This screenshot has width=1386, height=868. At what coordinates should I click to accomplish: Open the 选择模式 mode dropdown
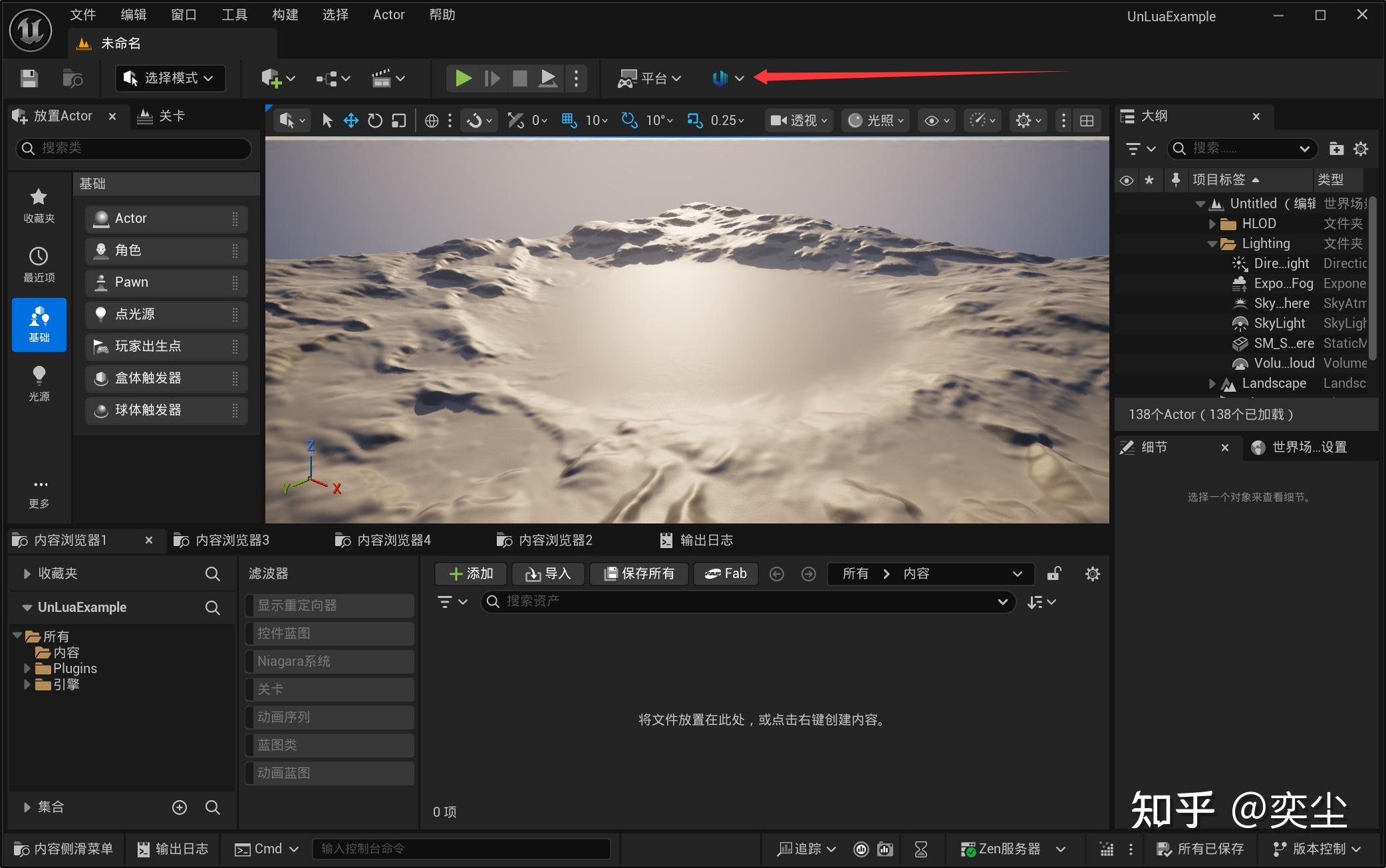click(x=170, y=78)
